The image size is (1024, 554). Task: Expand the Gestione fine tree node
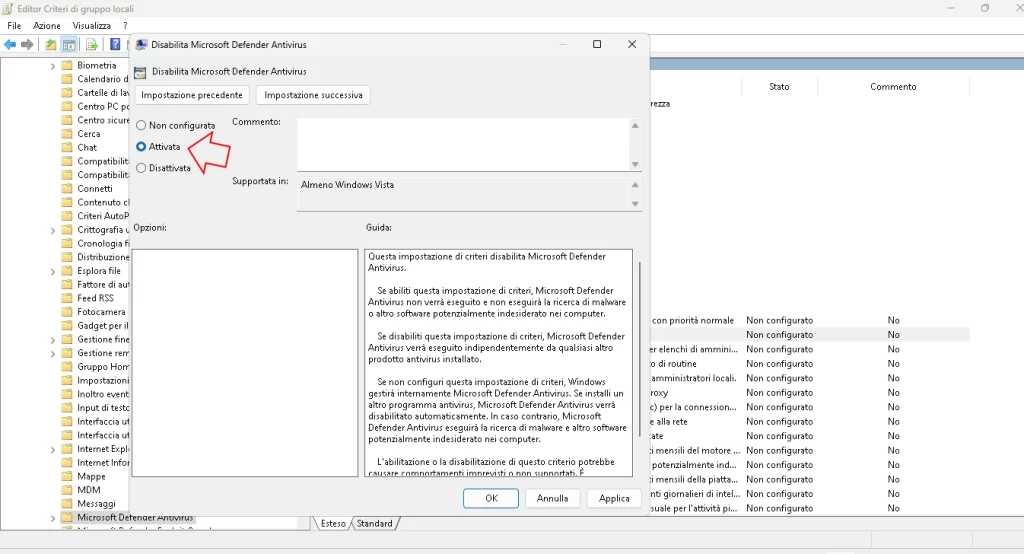pyautogui.click(x=53, y=340)
